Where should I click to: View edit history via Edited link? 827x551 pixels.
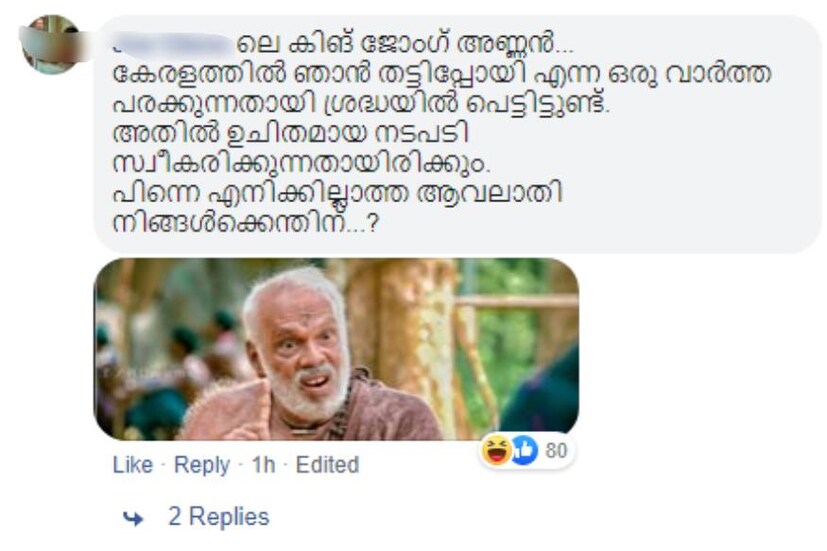click(327, 465)
